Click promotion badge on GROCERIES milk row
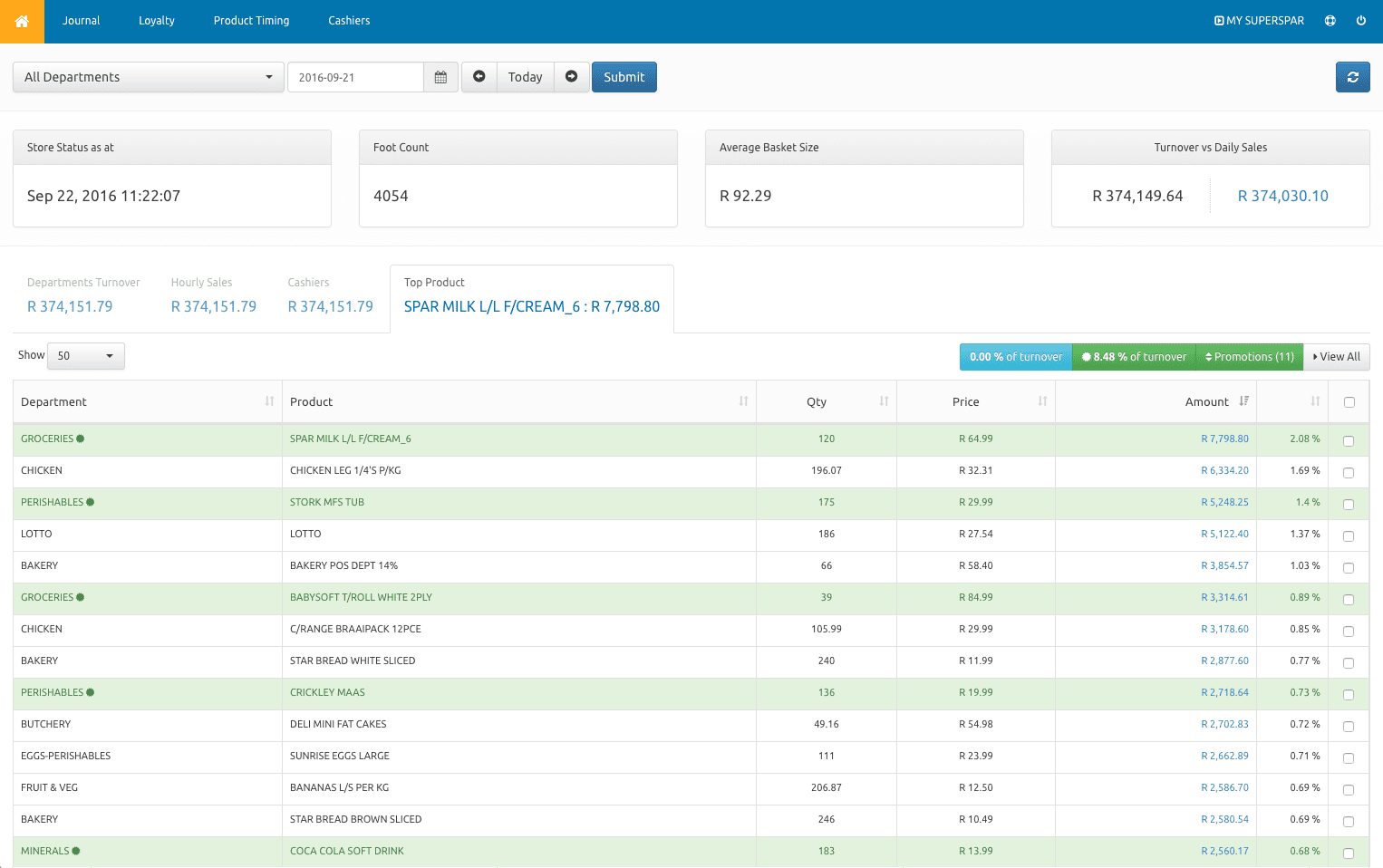The image size is (1383, 868). [x=80, y=439]
